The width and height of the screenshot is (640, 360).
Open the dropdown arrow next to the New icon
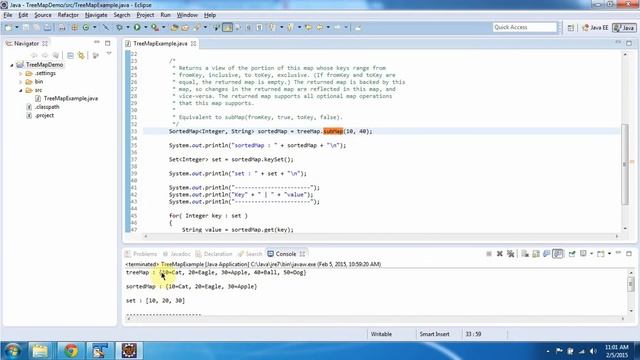tap(17, 27)
